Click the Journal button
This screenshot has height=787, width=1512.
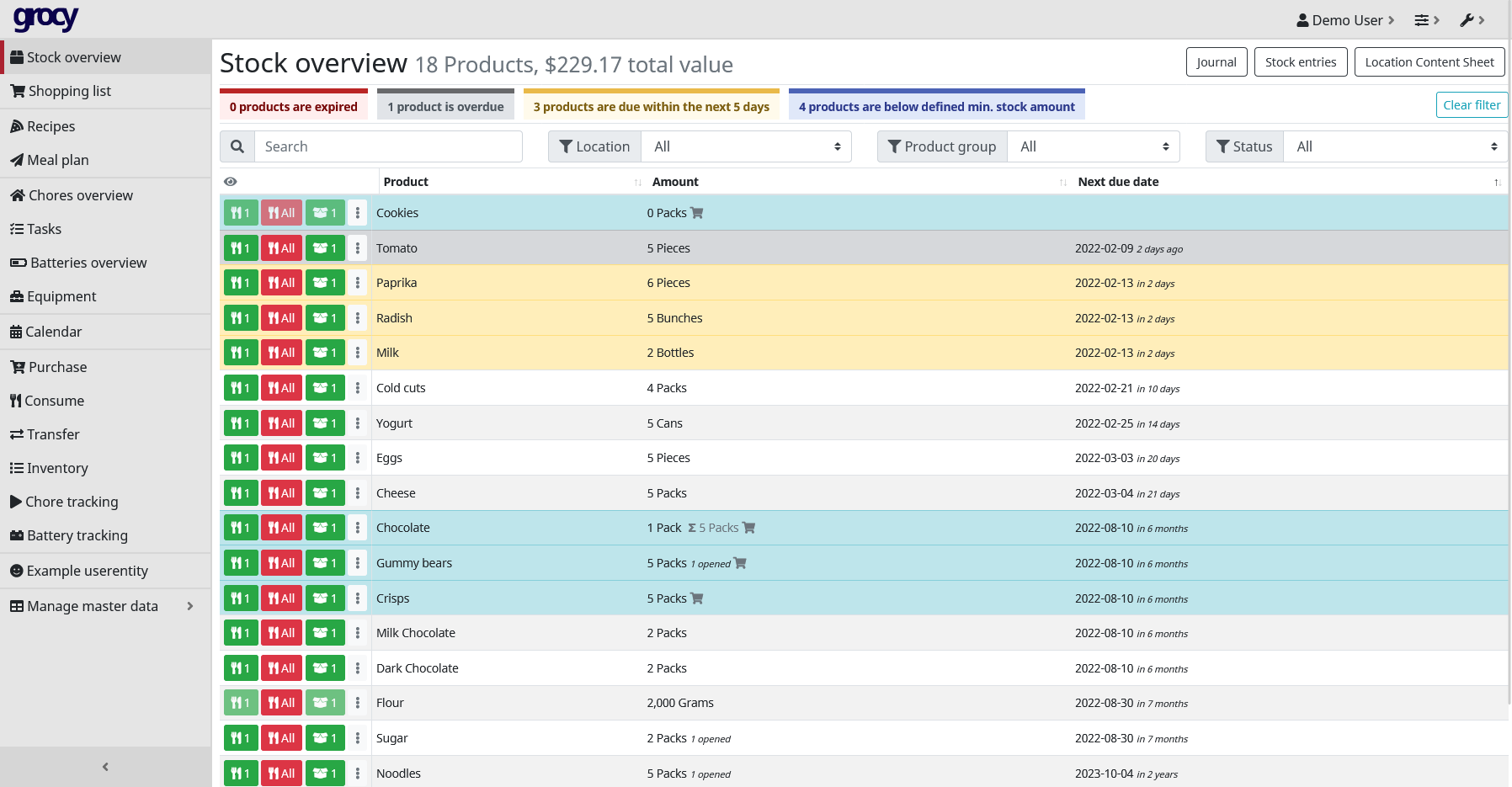1216,62
